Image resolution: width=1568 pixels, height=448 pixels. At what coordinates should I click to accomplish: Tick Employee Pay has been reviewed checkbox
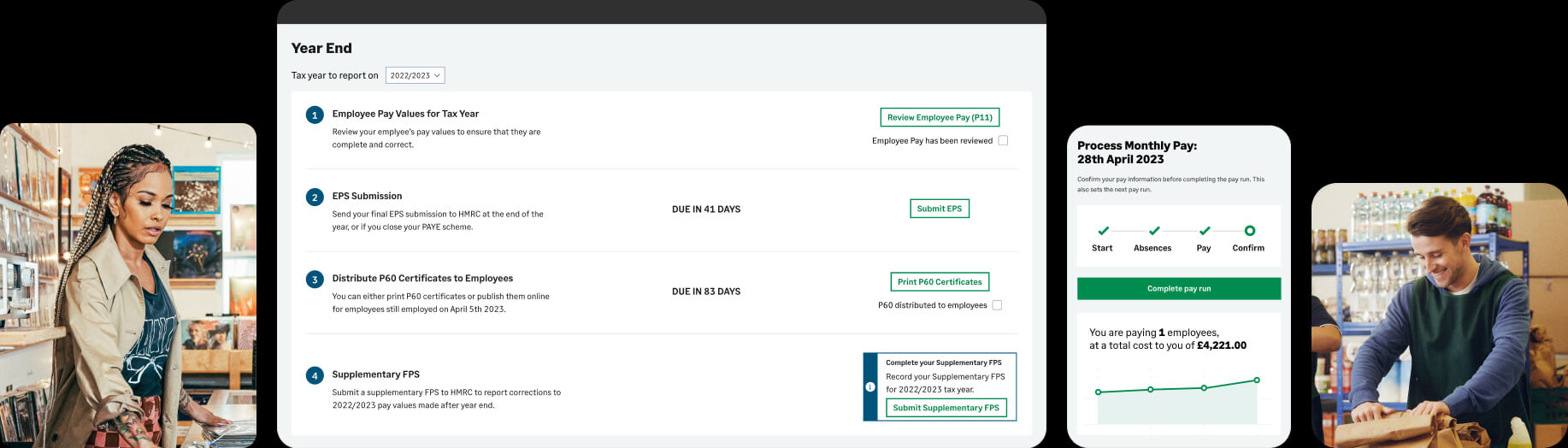[1003, 141]
